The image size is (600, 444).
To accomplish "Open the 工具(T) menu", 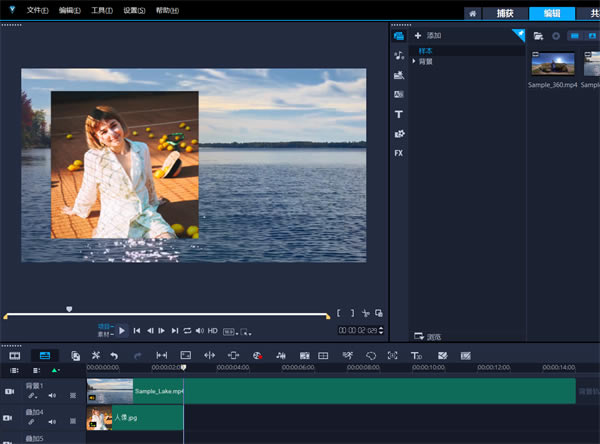I will click(x=101, y=10).
